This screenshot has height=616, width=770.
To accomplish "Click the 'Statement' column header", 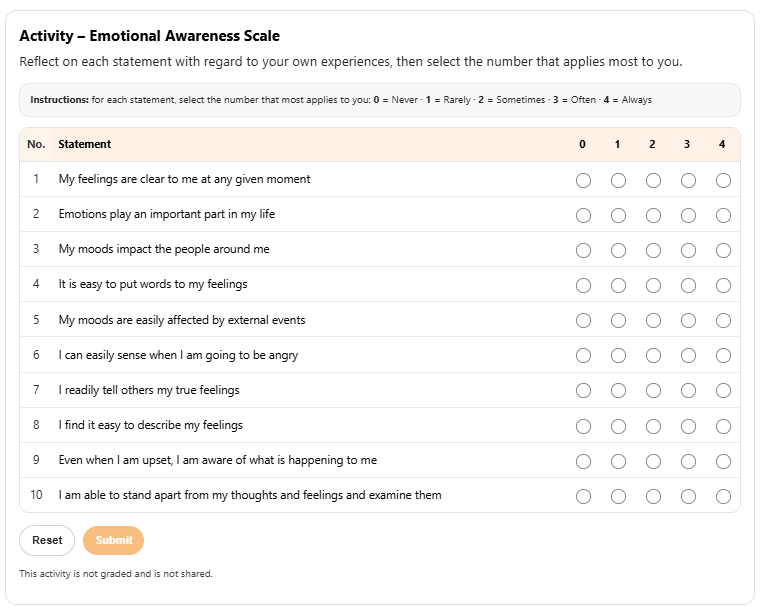I will point(85,144).
